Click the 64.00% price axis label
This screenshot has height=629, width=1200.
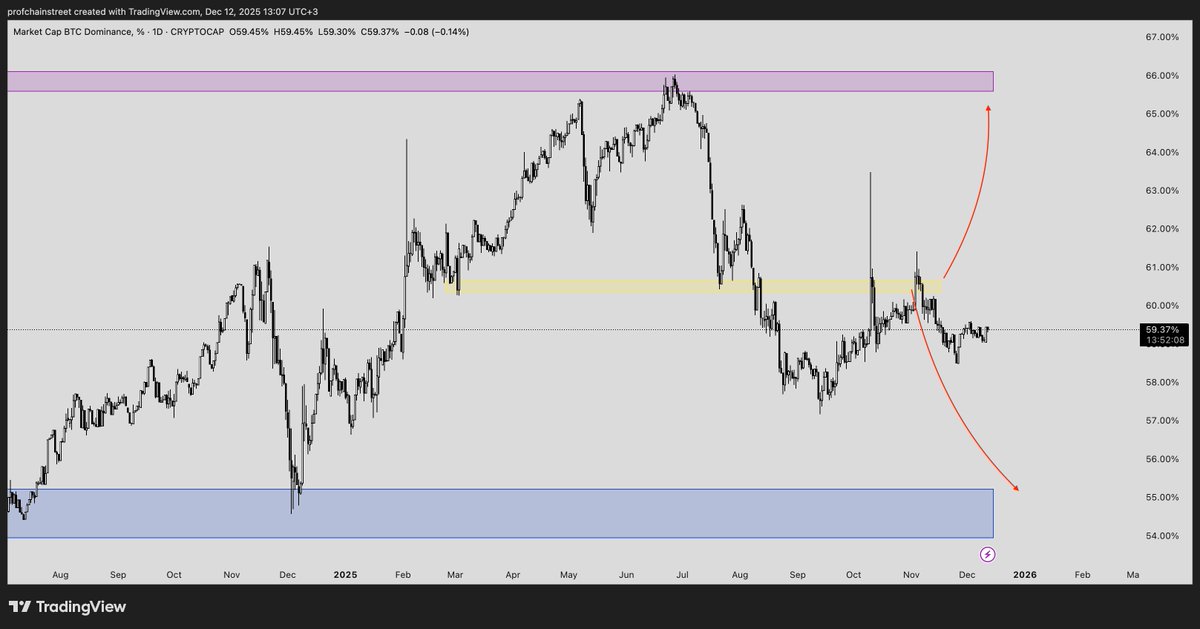[x=1162, y=152]
